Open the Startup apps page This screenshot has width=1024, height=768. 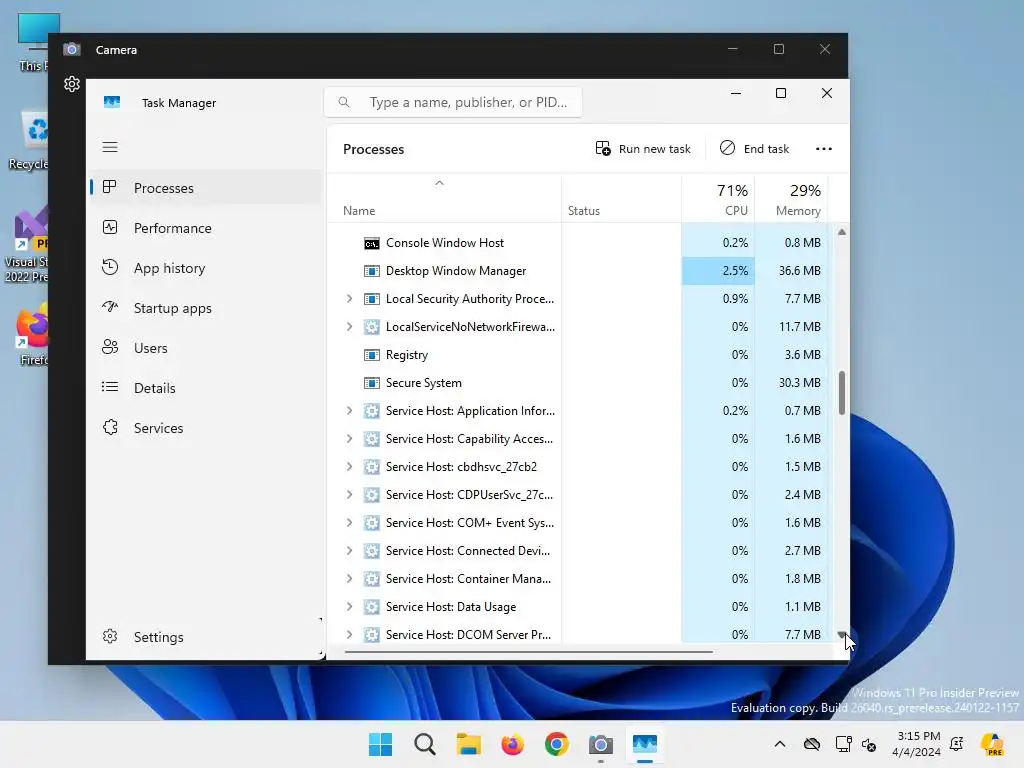[206, 308]
